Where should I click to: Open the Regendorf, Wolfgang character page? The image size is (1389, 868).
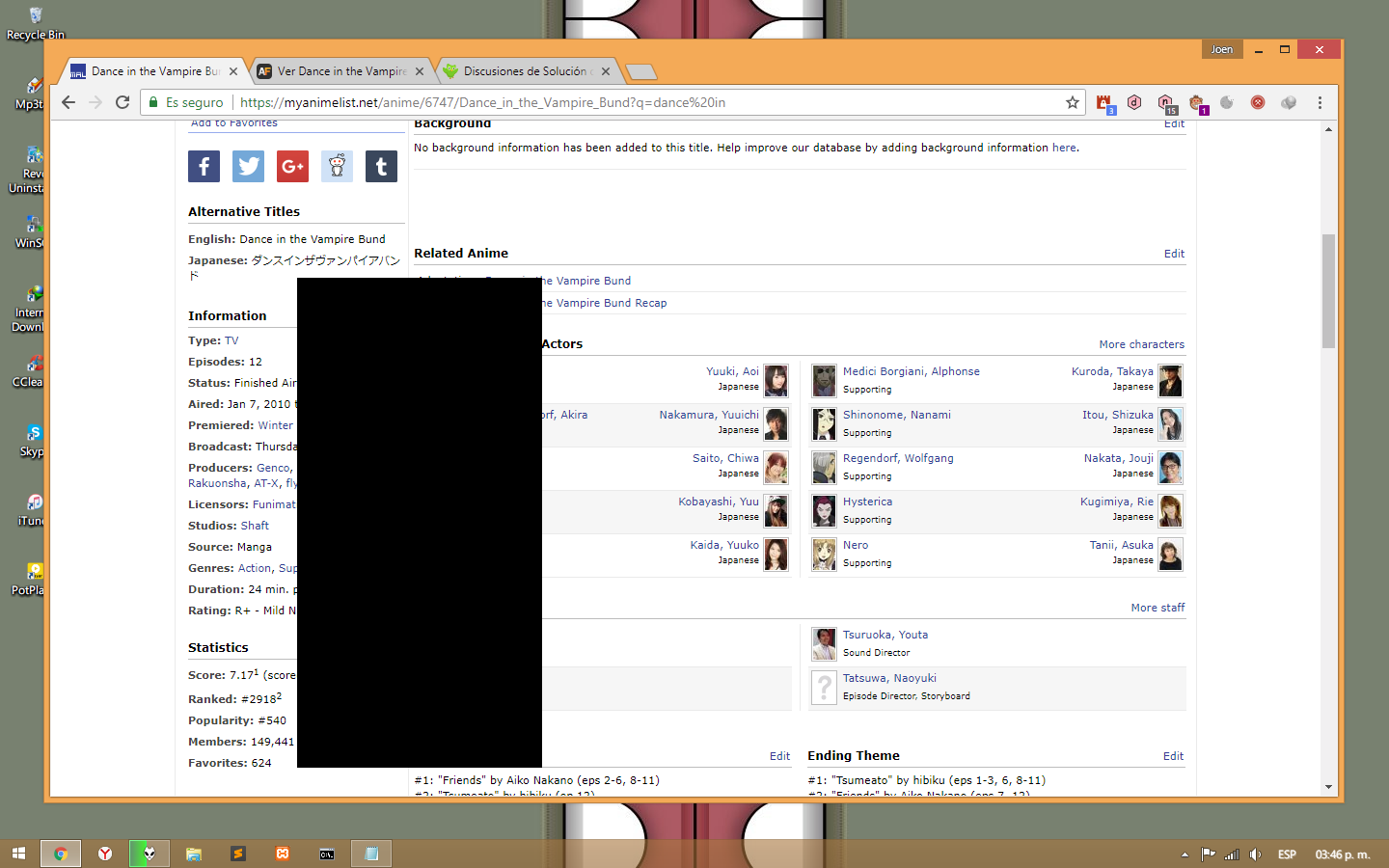[x=898, y=458]
